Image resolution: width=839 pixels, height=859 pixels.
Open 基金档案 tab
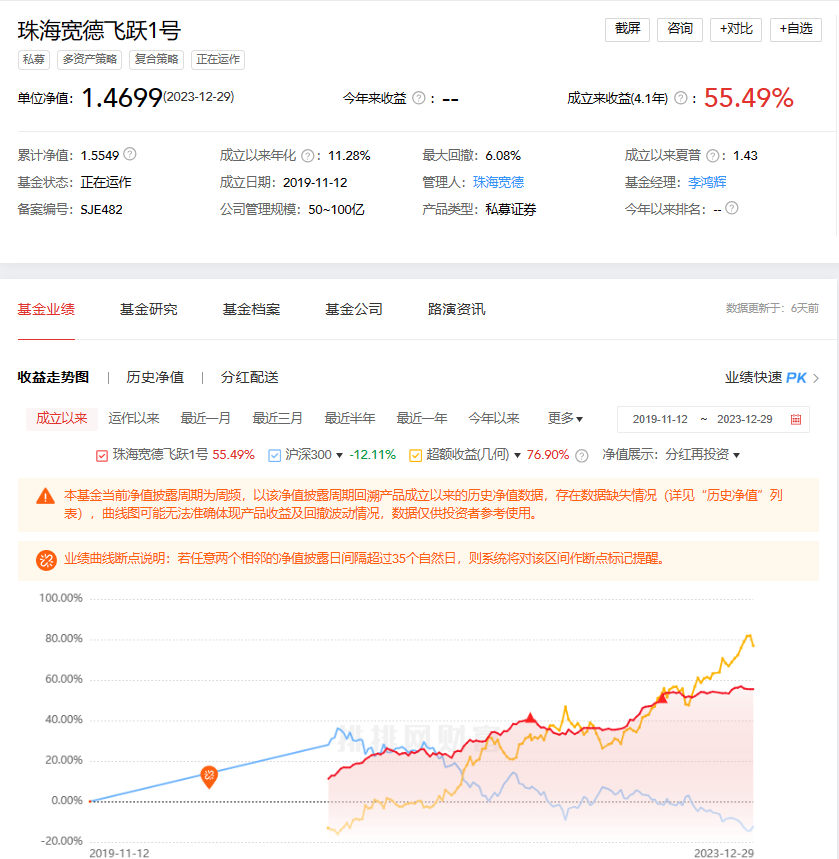point(251,310)
